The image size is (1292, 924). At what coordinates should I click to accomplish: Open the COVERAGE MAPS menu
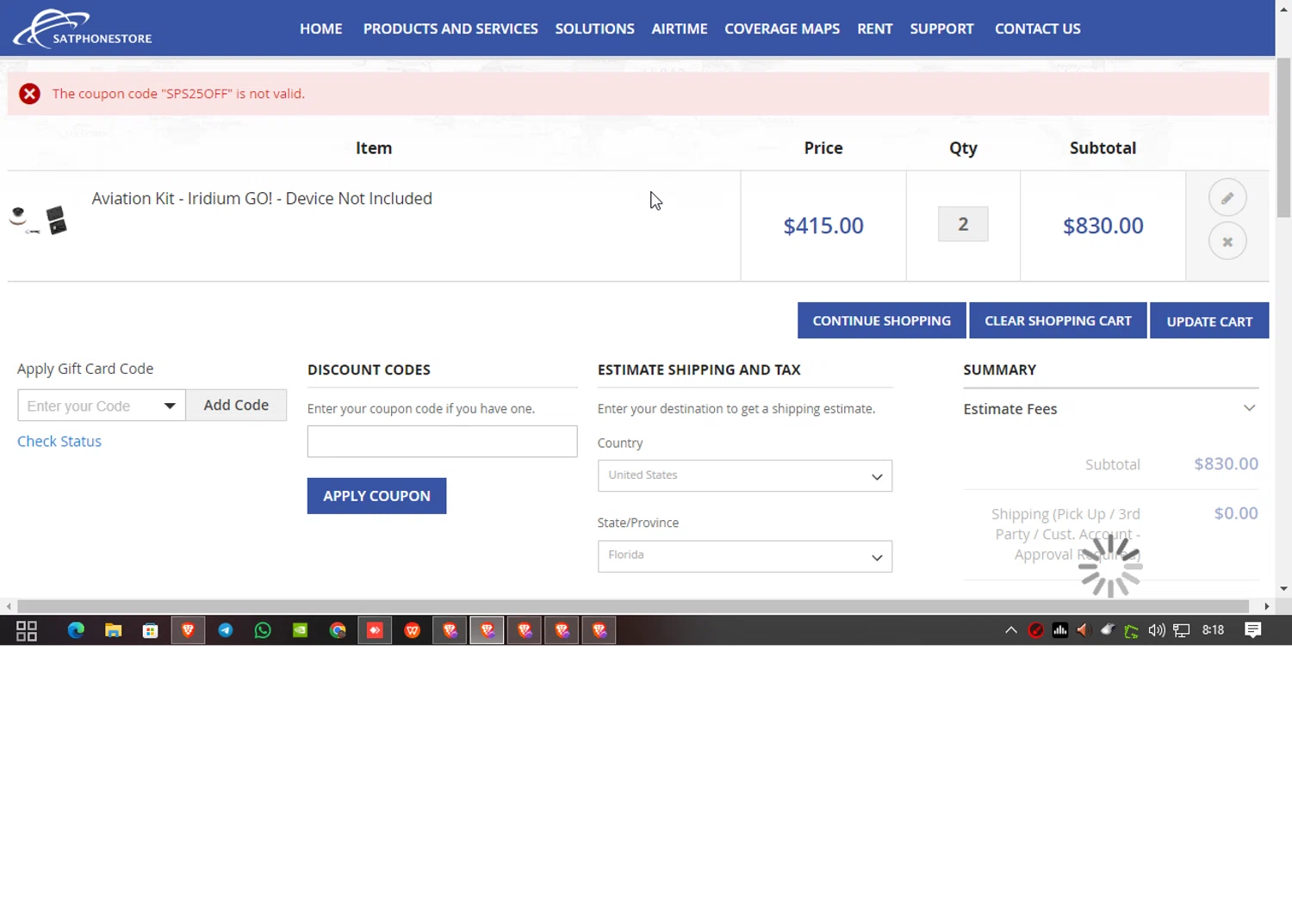click(x=782, y=28)
